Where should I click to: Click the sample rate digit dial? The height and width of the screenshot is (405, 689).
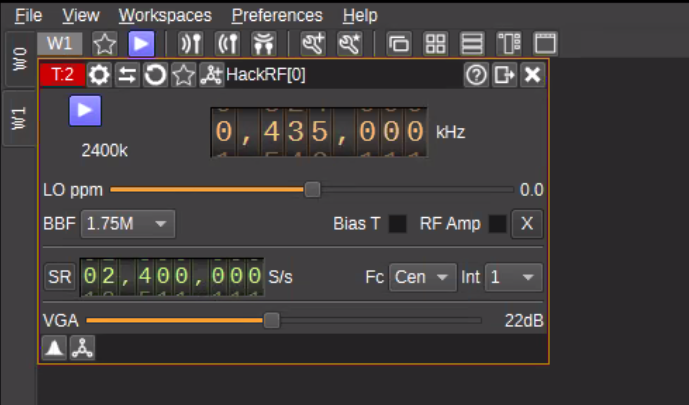[172, 277]
